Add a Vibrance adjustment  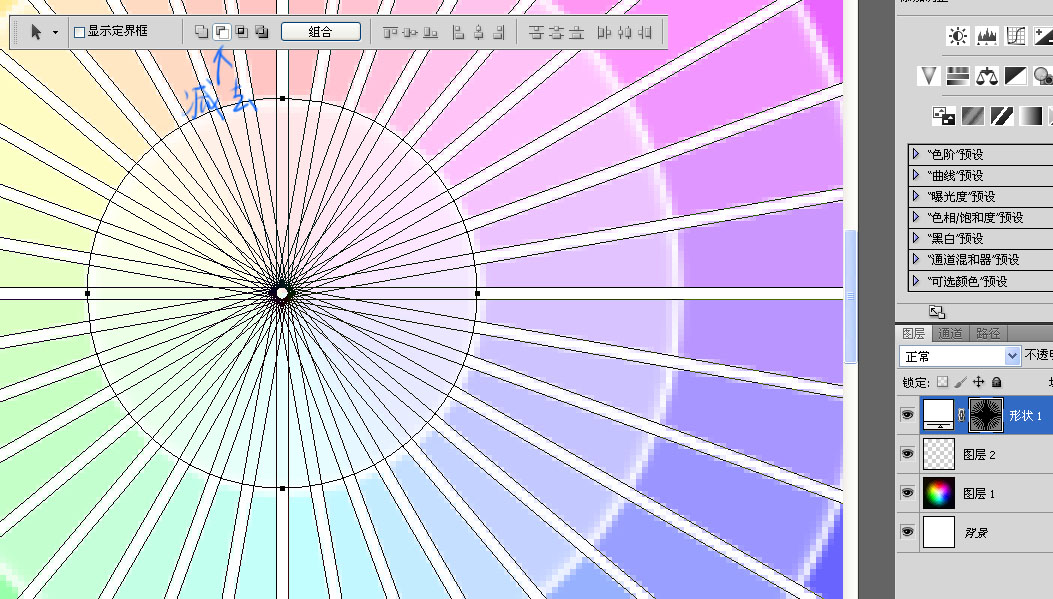(x=929, y=76)
